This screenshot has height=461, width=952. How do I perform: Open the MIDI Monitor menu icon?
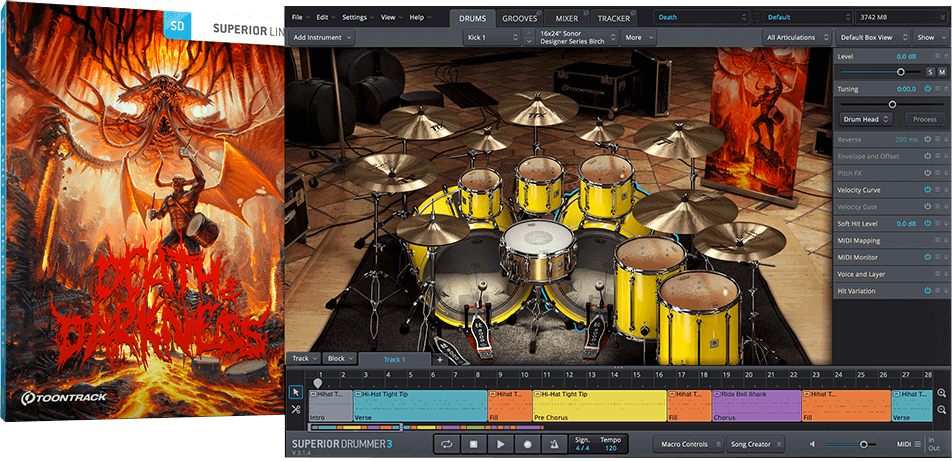[x=937, y=258]
